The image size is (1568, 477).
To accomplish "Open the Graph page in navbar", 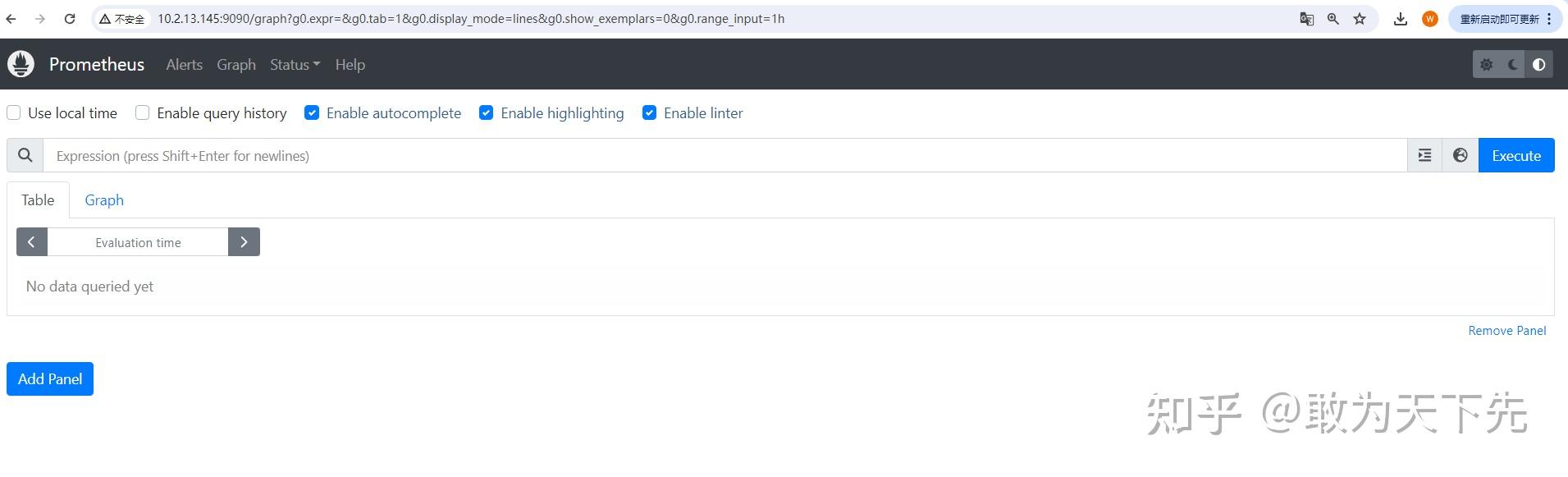I will coord(236,65).
